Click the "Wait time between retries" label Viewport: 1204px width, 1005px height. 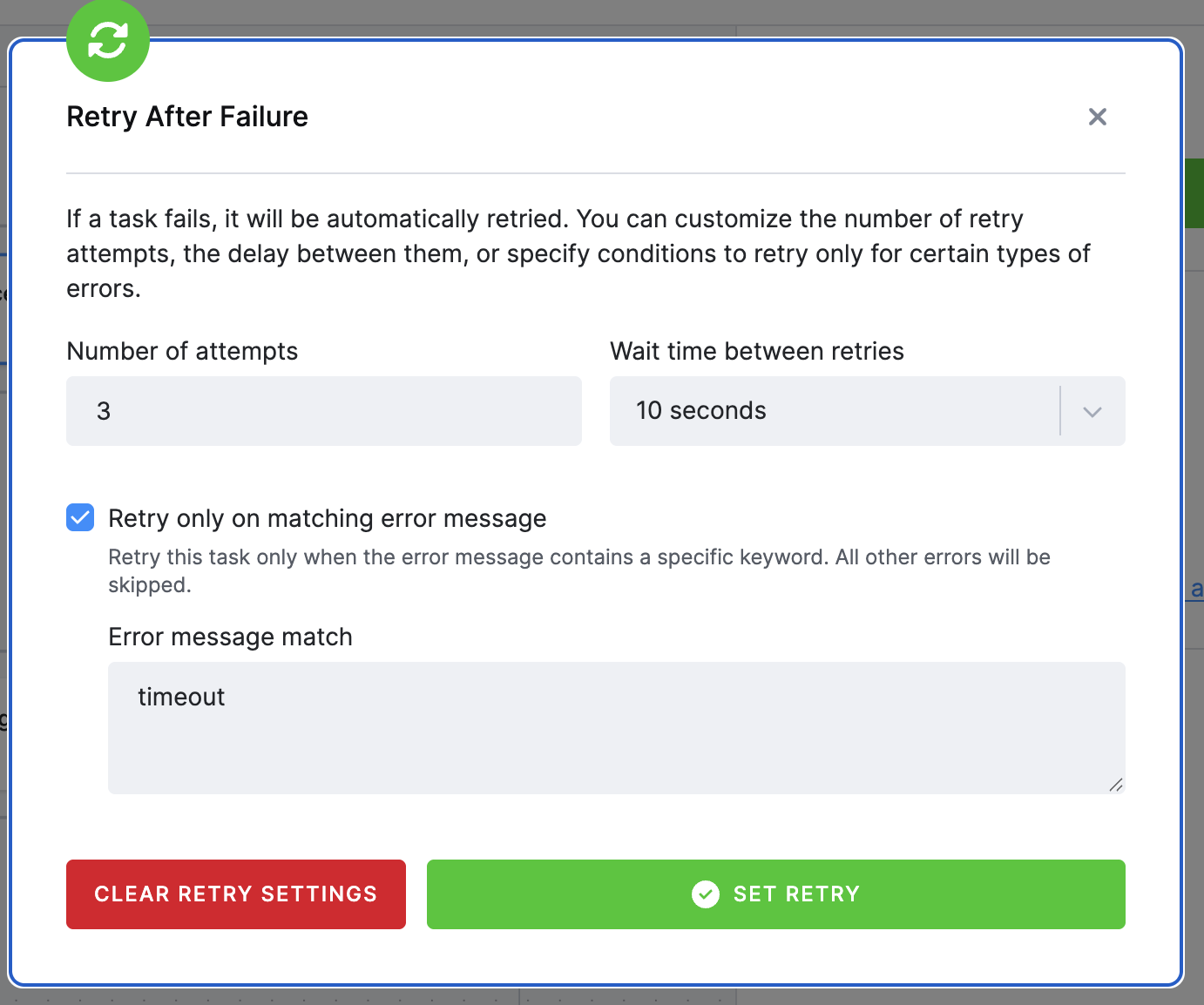click(x=757, y=351)
